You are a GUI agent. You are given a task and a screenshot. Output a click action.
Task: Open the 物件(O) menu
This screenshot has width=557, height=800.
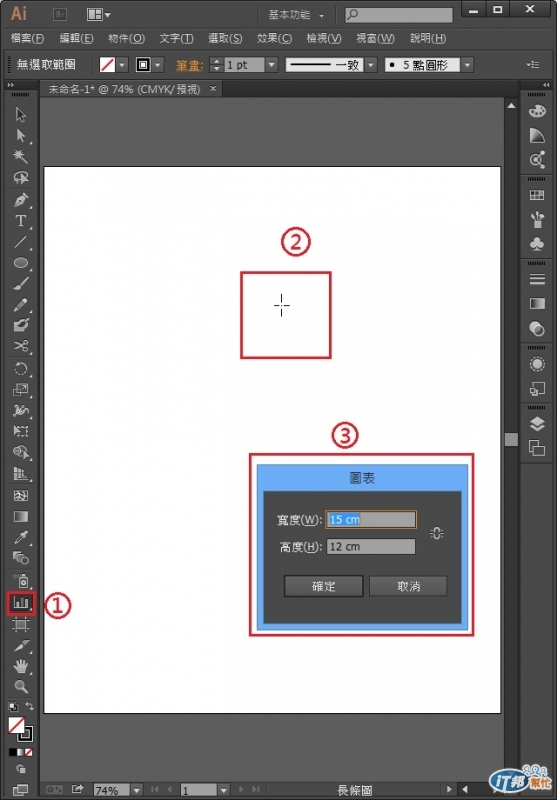[x=126, y=38]
